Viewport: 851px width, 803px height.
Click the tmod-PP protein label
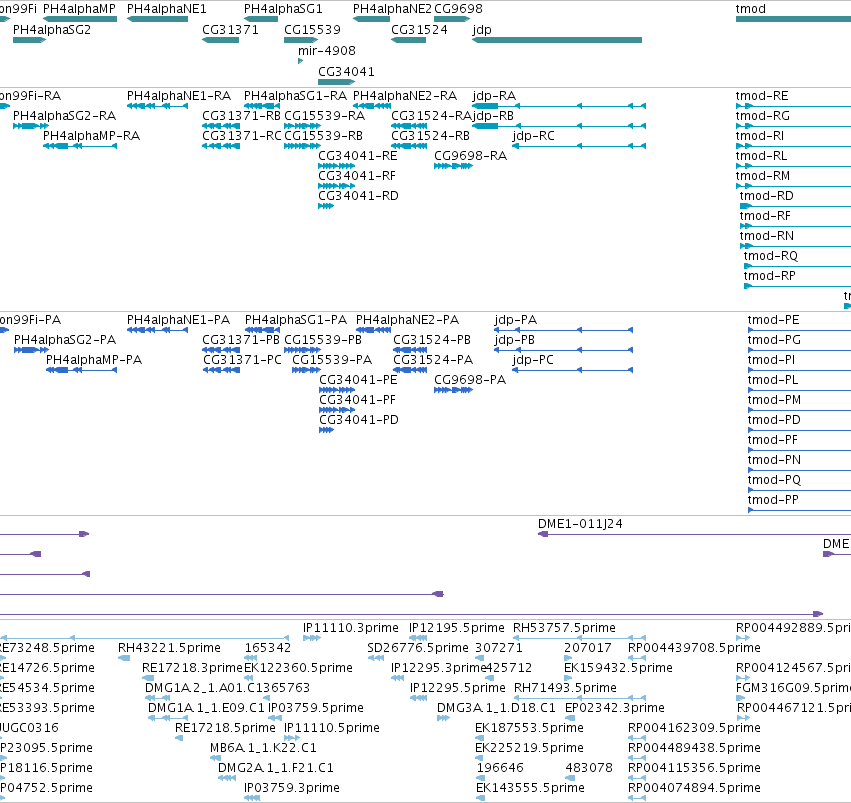click(773, 500)
